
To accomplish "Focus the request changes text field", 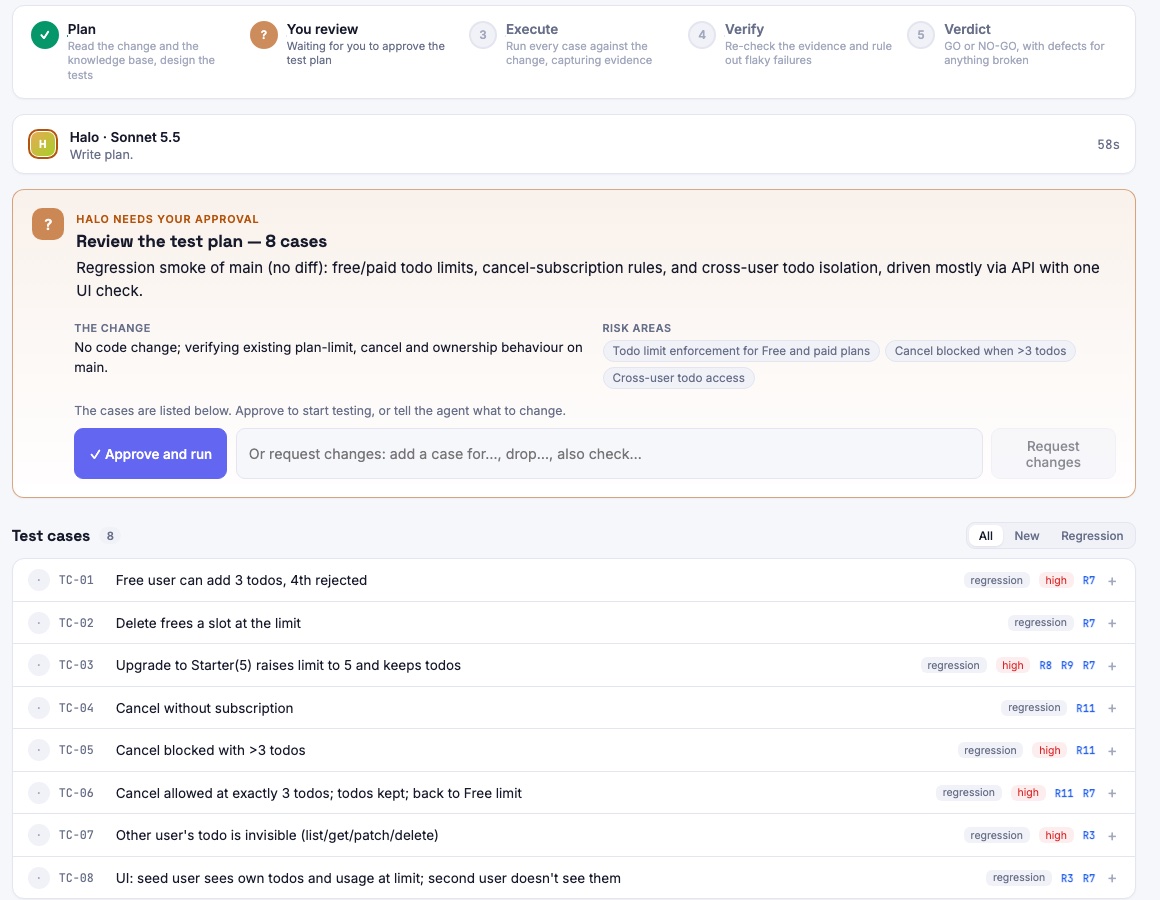I will pyautogui.click(x=609, y=453).
